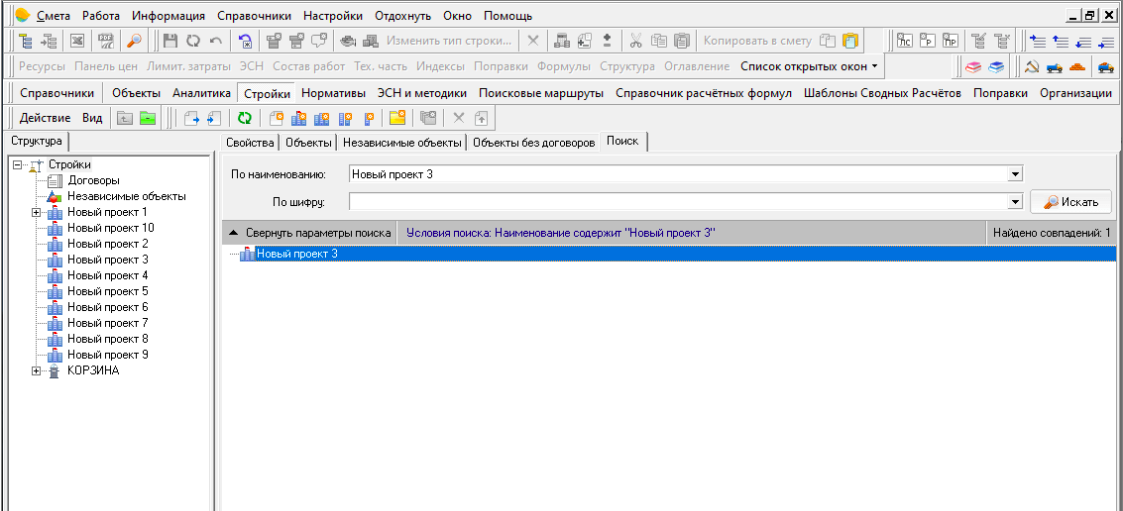Open the Отдохнуть menu
The height and width of the screenshot is (511, 1123).
pos(403,16)
